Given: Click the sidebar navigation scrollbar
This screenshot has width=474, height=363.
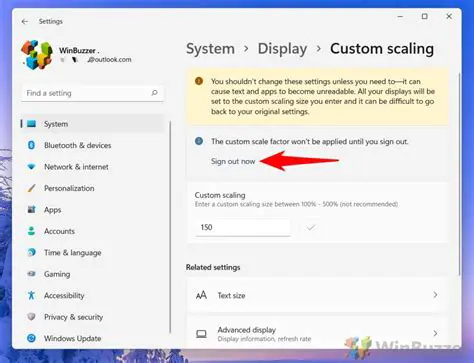Looking at the screenshot, I should click(170, 227).
